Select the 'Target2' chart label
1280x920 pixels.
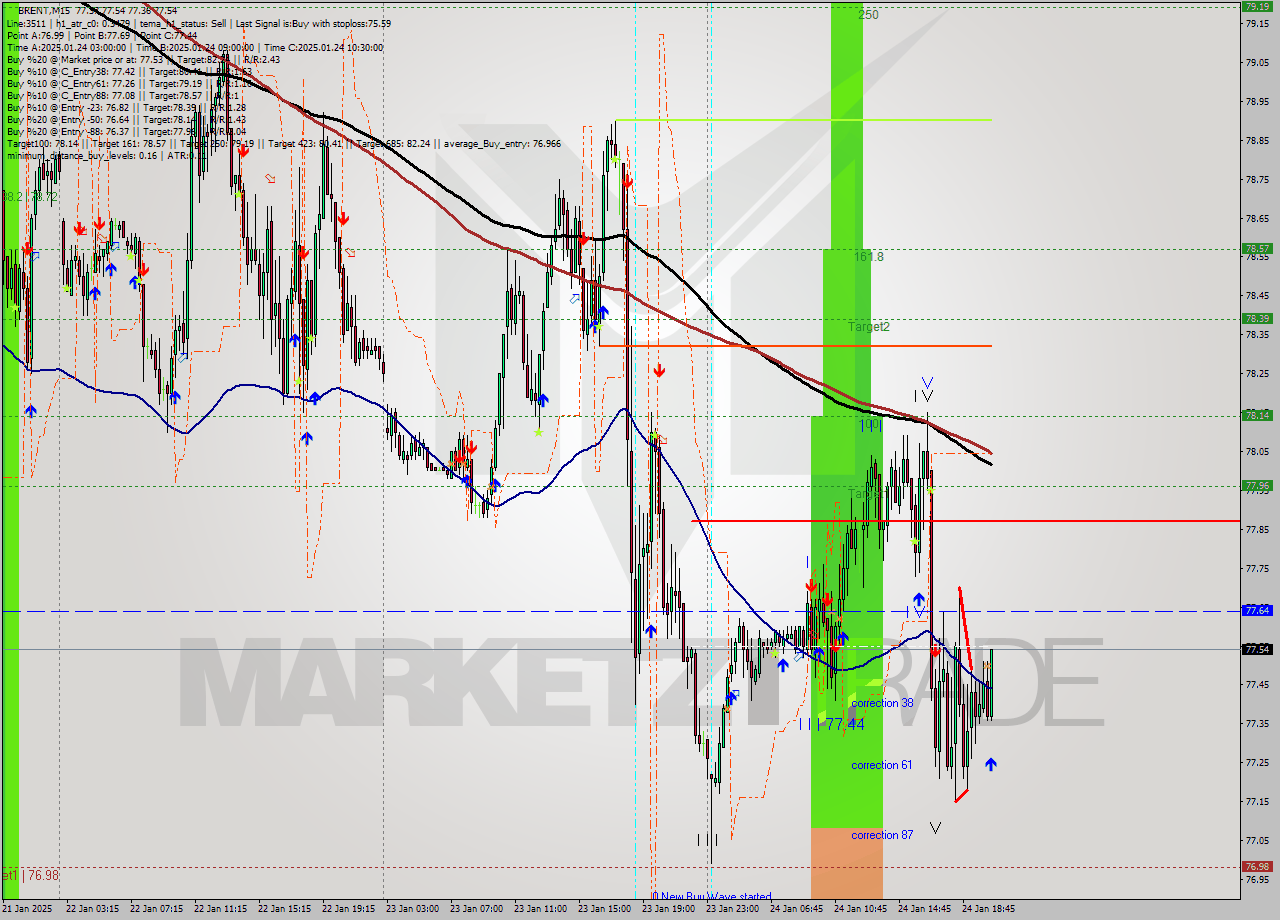(869, 326)
